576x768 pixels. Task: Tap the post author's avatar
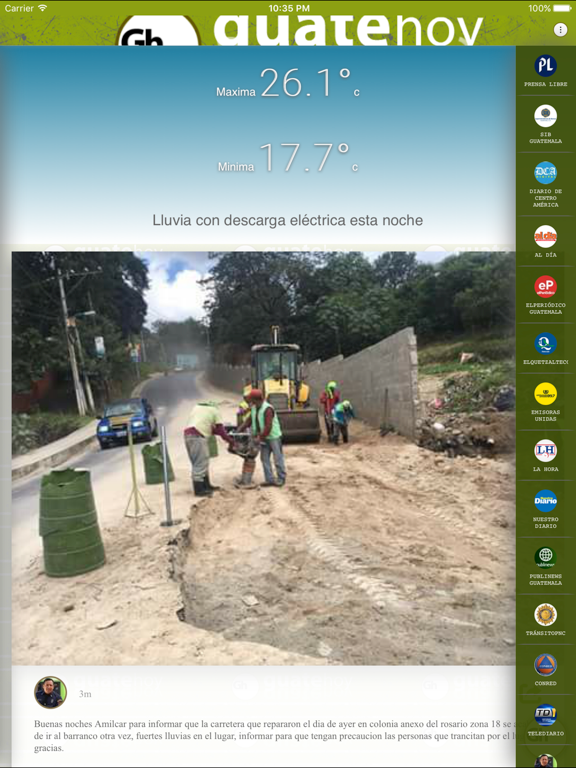tap(50, 693)
